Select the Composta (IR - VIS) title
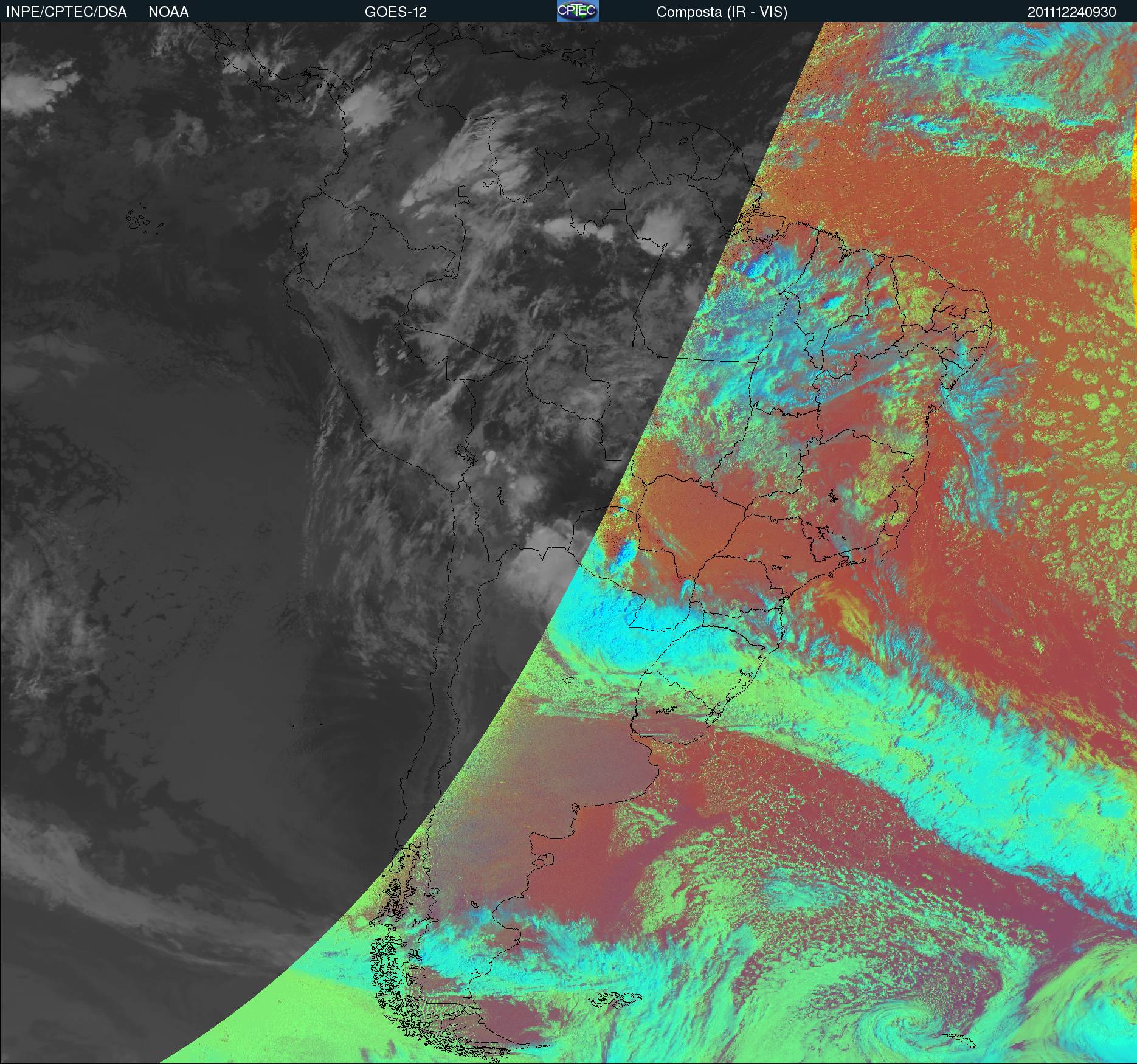 [x=722, y=12]
